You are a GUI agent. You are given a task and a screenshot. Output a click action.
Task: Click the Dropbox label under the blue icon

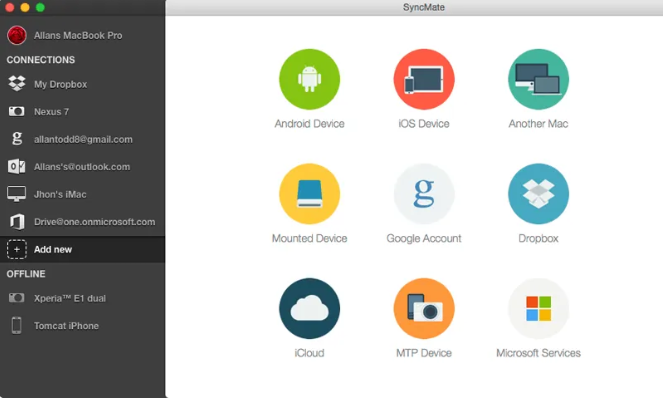point(538,238)
